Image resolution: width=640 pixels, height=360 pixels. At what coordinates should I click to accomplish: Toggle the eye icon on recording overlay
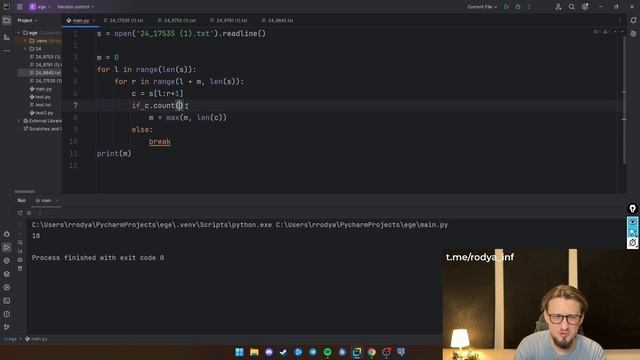tap(633, 222)
